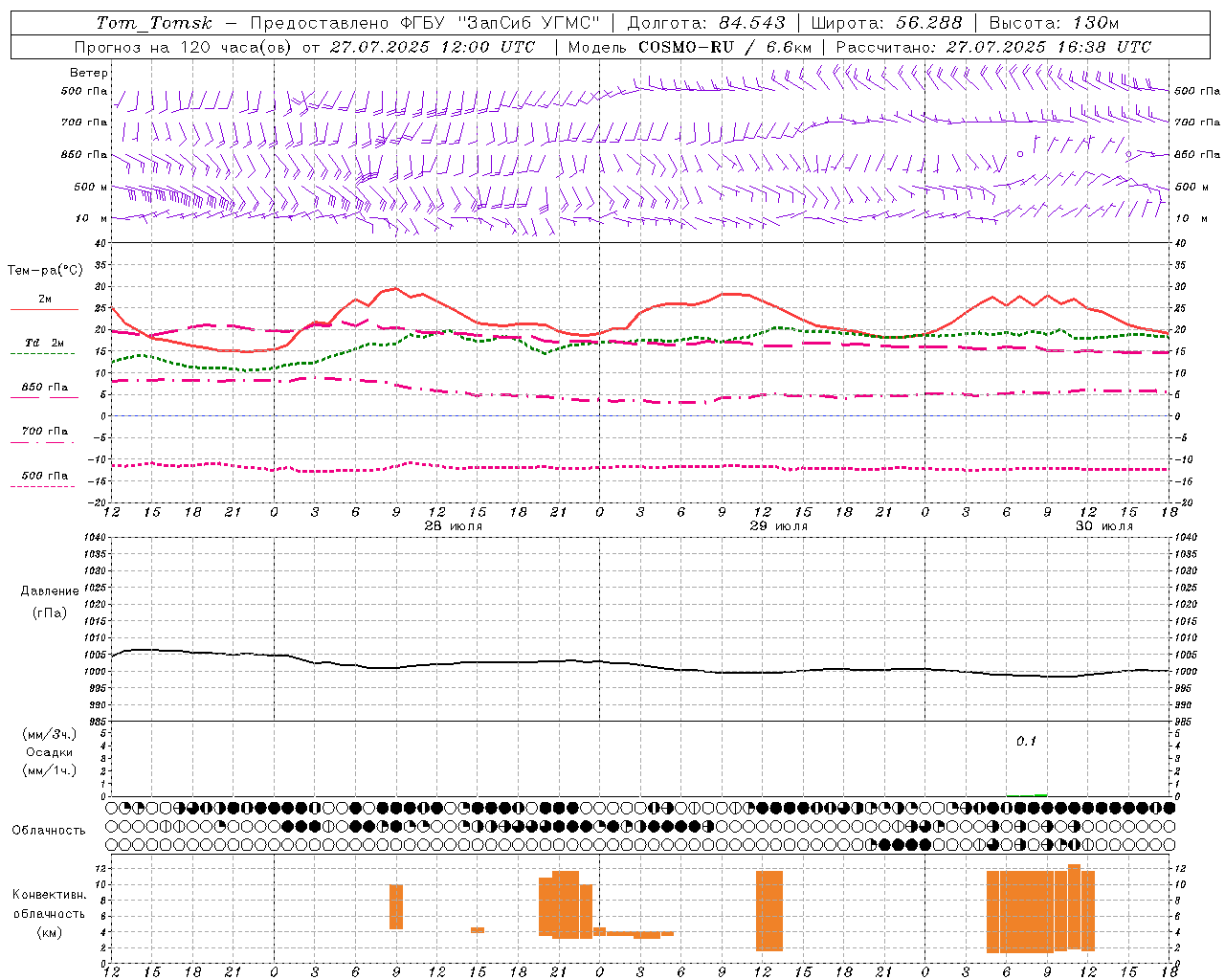1225x980 pixels.
Task: Click the 28 июля date label
Action: pos(454,526)
